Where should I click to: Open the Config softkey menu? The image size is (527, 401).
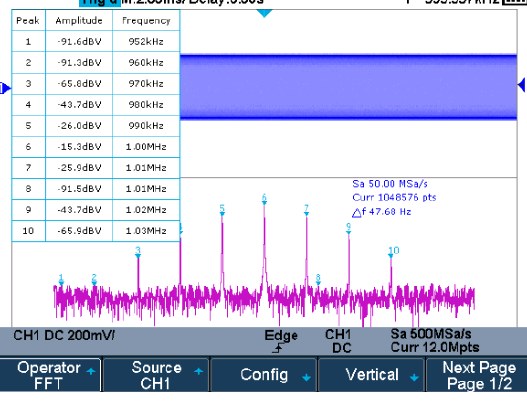coord(264,375)
